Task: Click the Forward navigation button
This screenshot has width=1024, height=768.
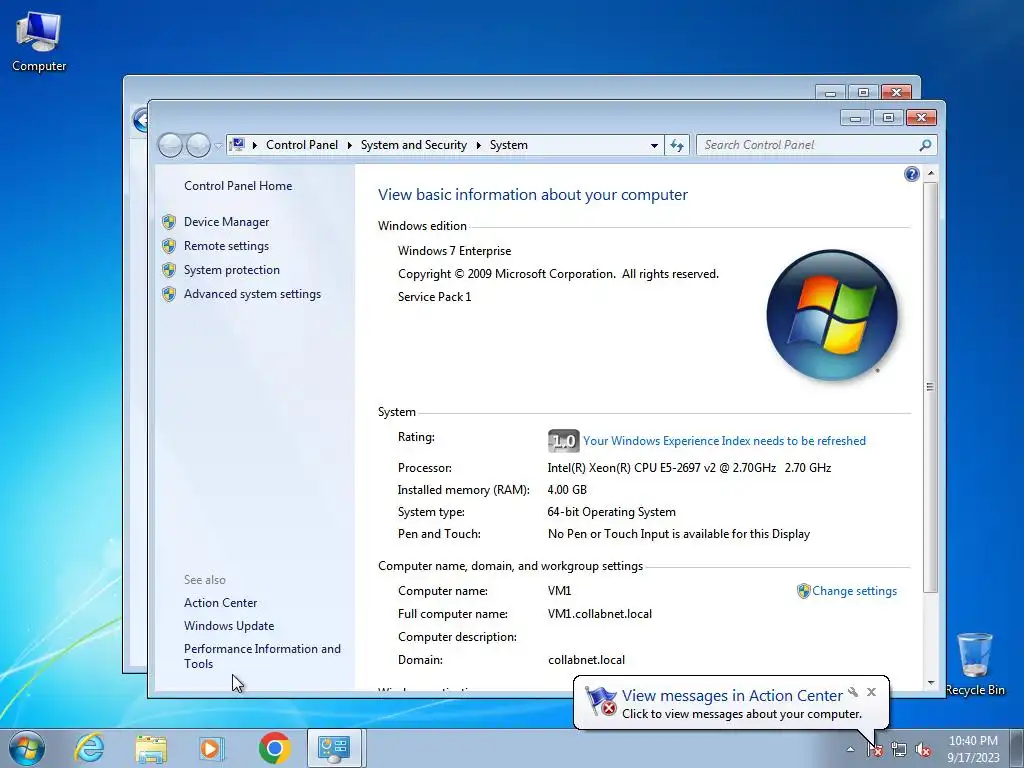Action: point(198,145)
